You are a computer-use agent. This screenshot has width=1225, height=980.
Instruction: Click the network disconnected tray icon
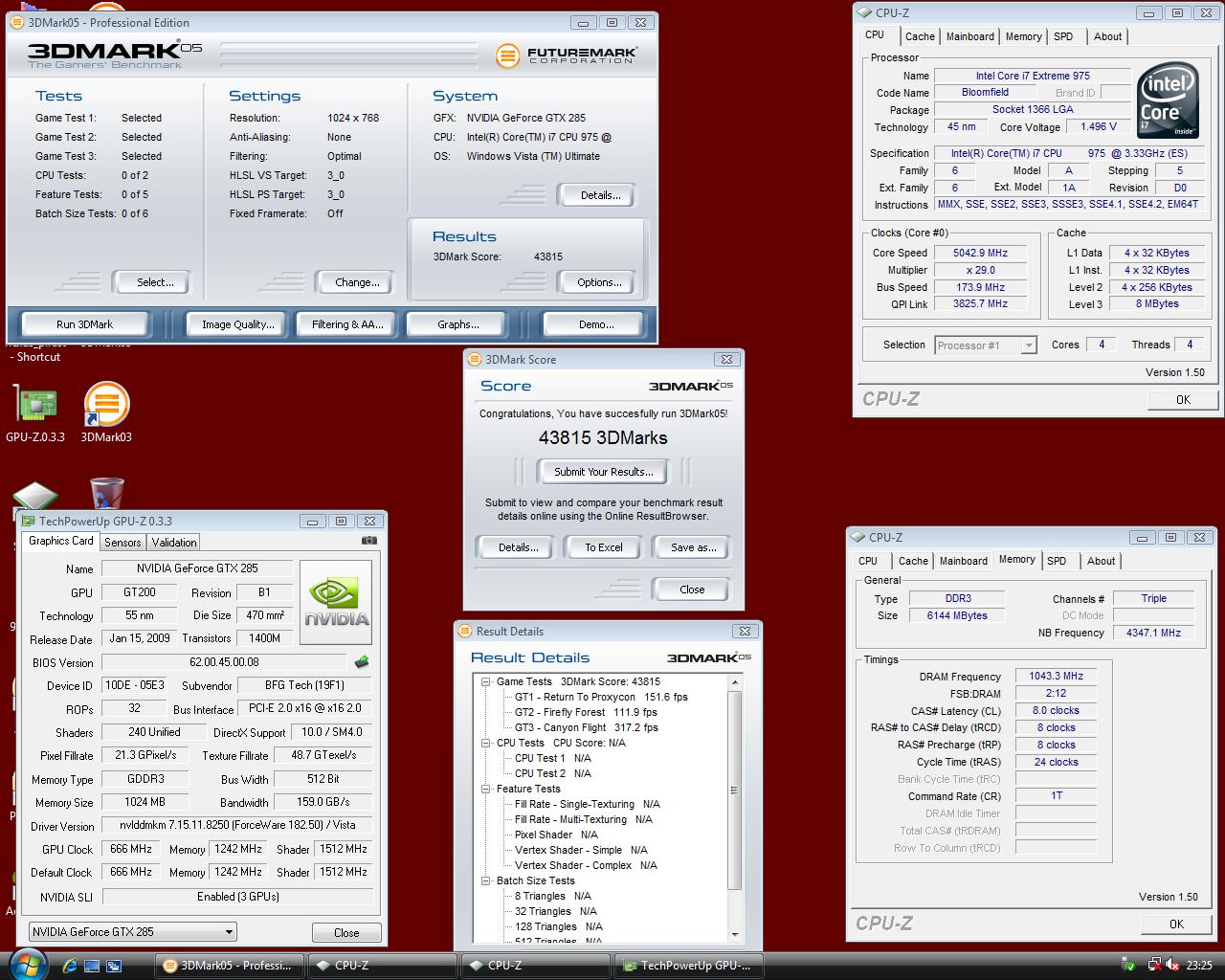click(1153, 965)
